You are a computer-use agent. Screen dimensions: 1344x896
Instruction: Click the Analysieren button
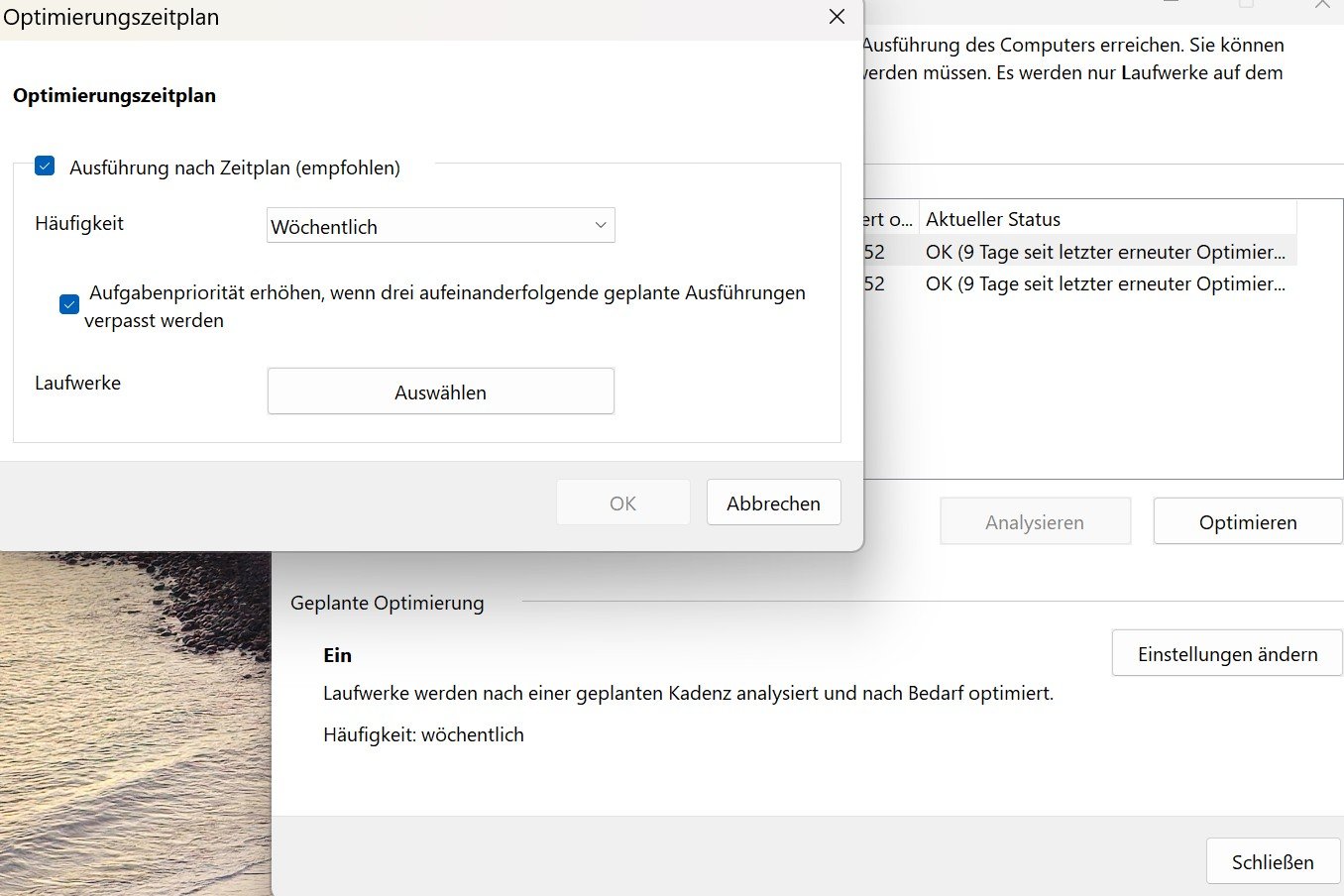1035,521
